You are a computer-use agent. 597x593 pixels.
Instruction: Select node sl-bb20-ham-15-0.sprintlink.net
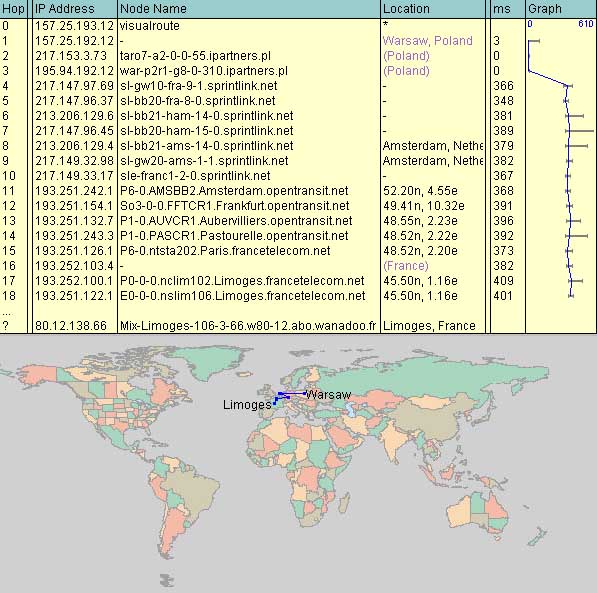(206, 131)
